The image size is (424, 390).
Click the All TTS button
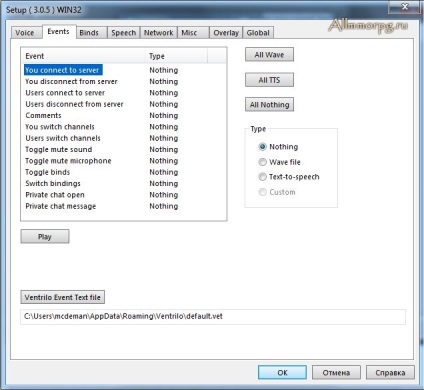coord(269,80)
